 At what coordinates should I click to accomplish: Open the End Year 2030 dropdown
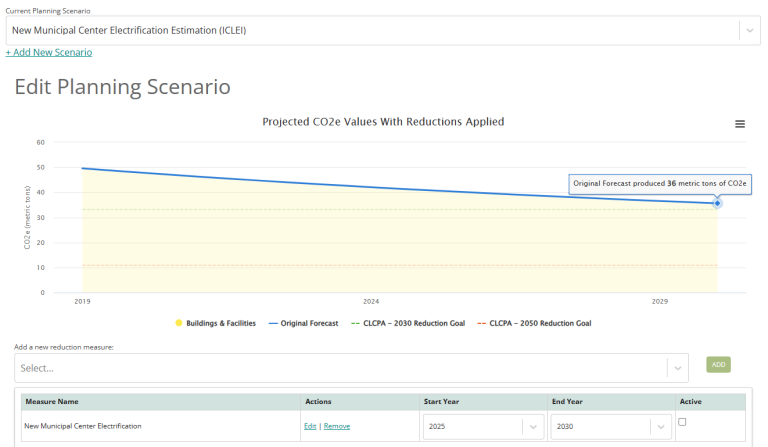pos(661,426)
